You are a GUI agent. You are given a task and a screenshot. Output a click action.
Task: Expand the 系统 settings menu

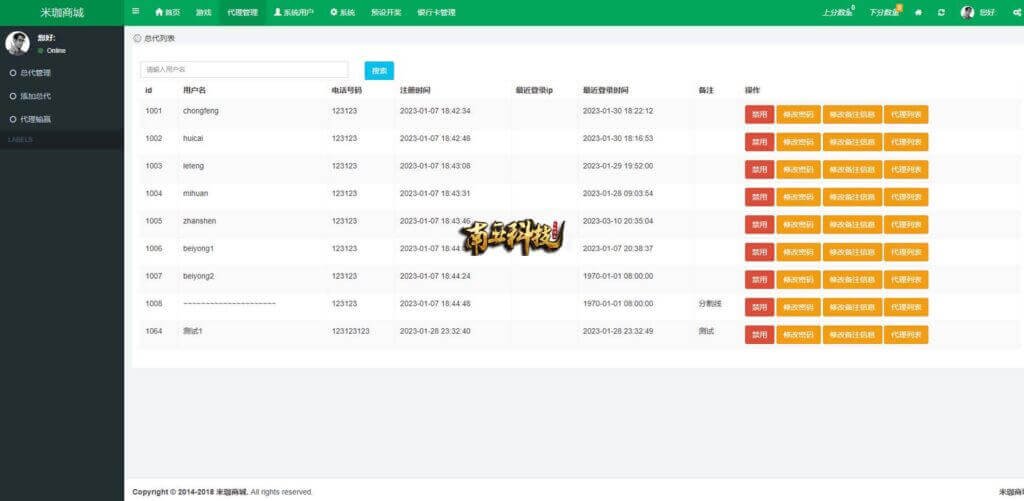click(x=342, y=13)
